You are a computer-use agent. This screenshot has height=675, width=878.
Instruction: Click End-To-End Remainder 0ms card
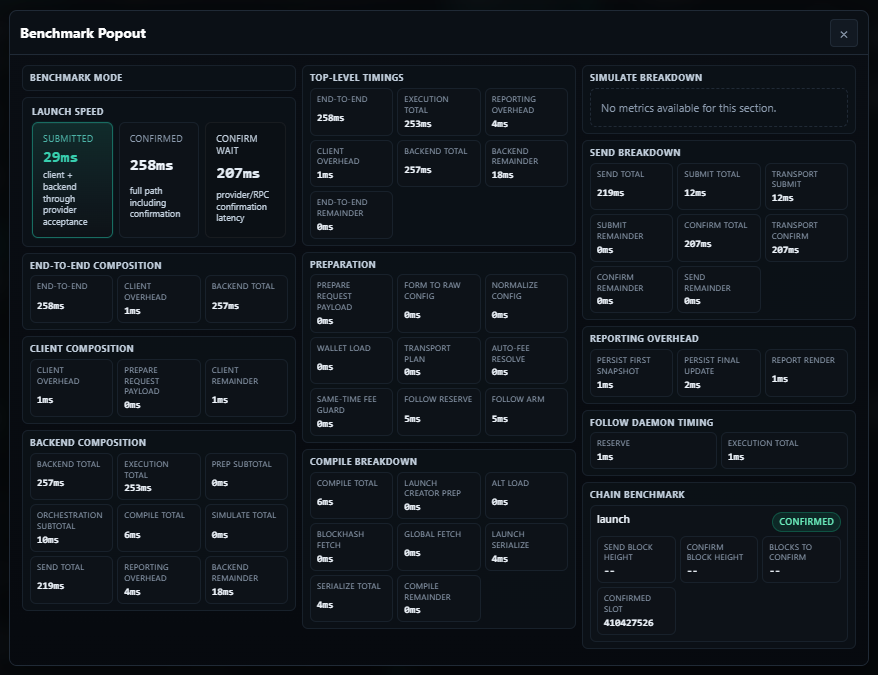coord(351,215)
